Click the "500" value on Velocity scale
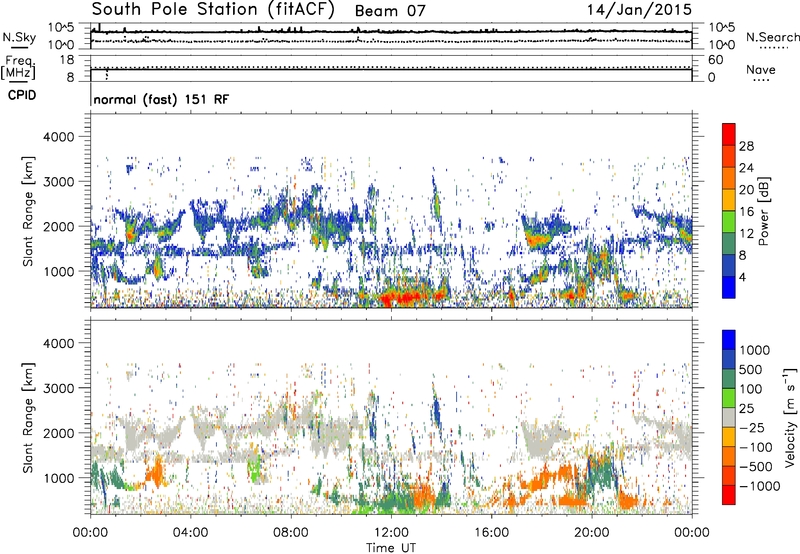 (x=753, y=369)
